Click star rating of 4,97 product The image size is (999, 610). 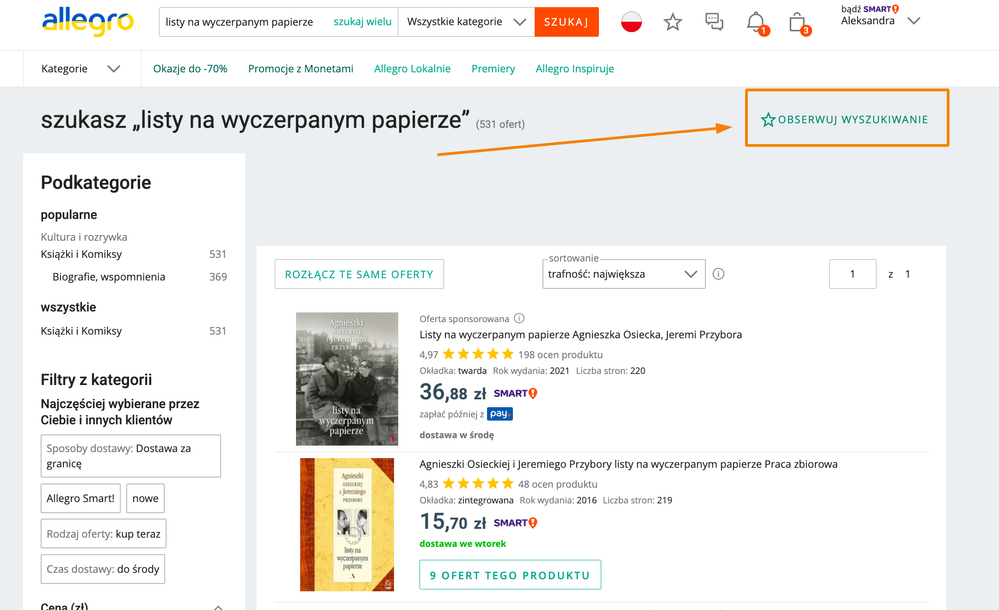point(478,354)
